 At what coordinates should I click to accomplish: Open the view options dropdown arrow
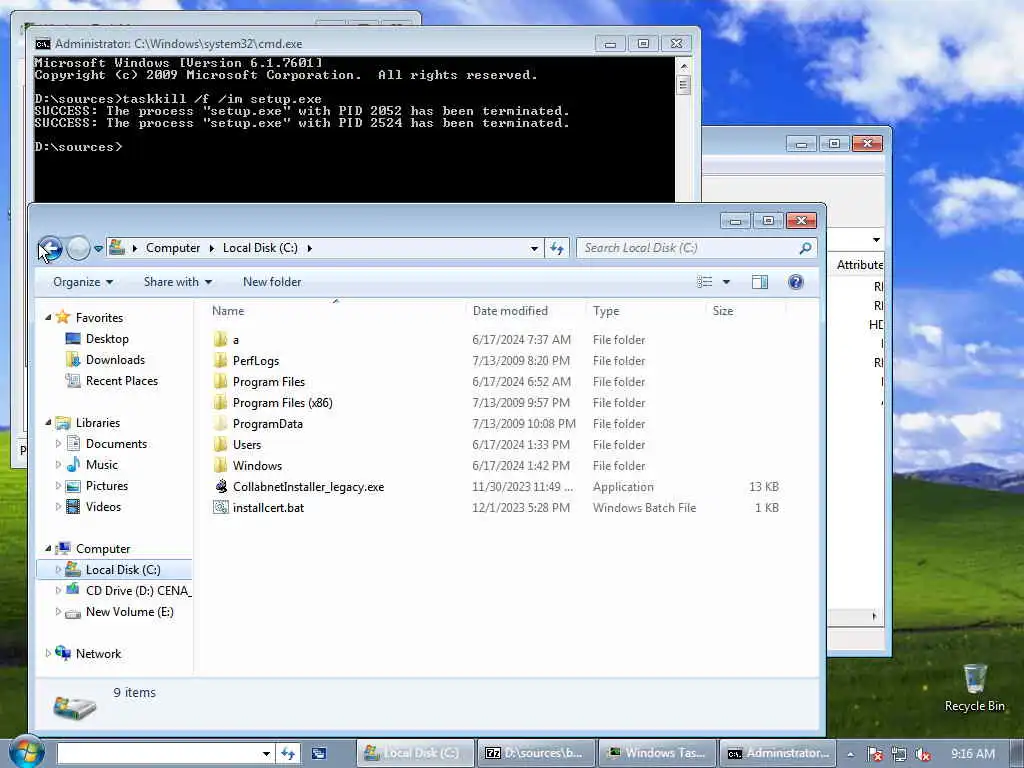pos(726,282)
